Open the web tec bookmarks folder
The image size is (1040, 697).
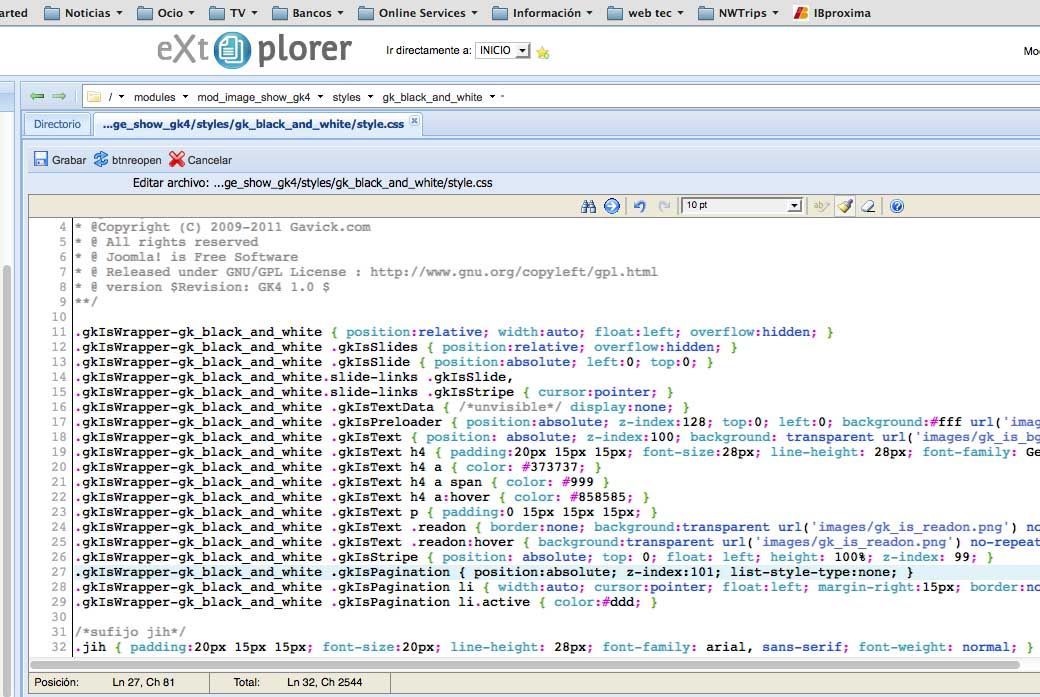645,13
